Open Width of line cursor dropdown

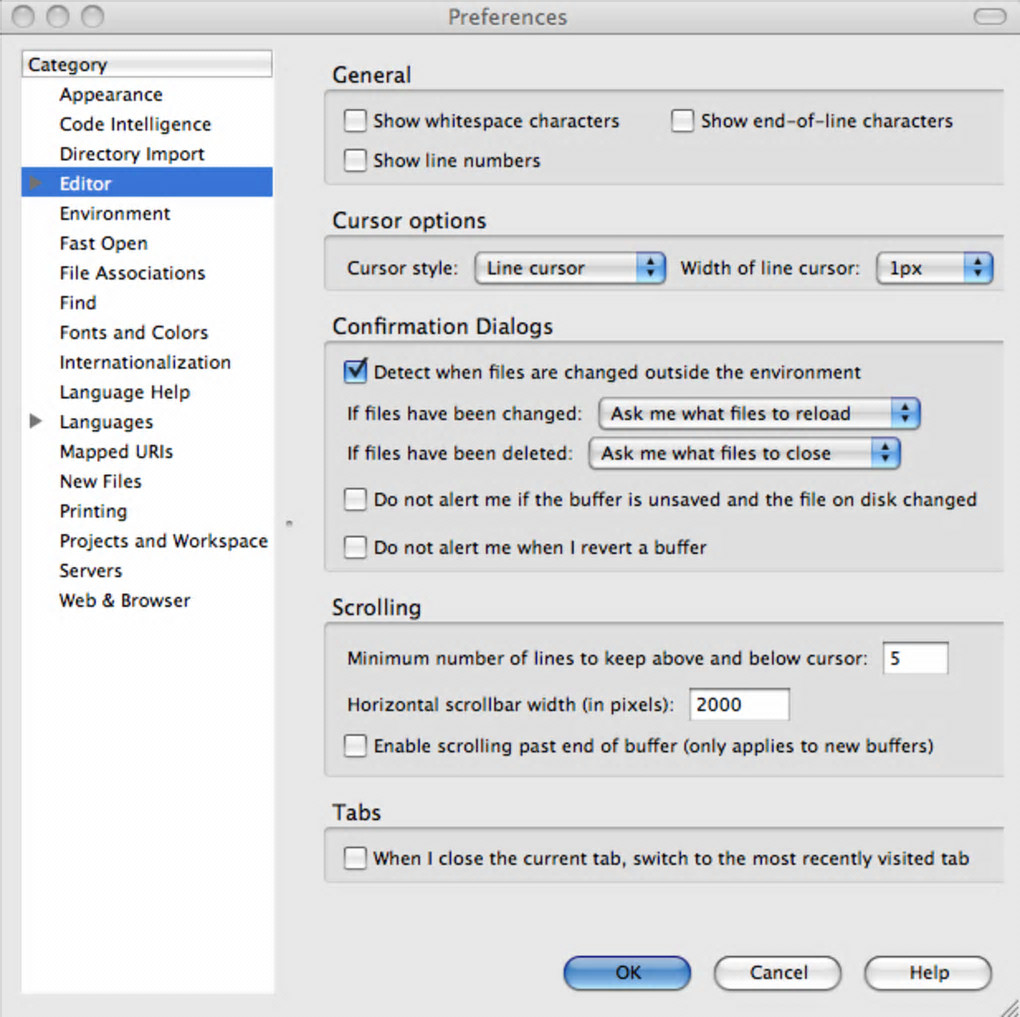934,269
